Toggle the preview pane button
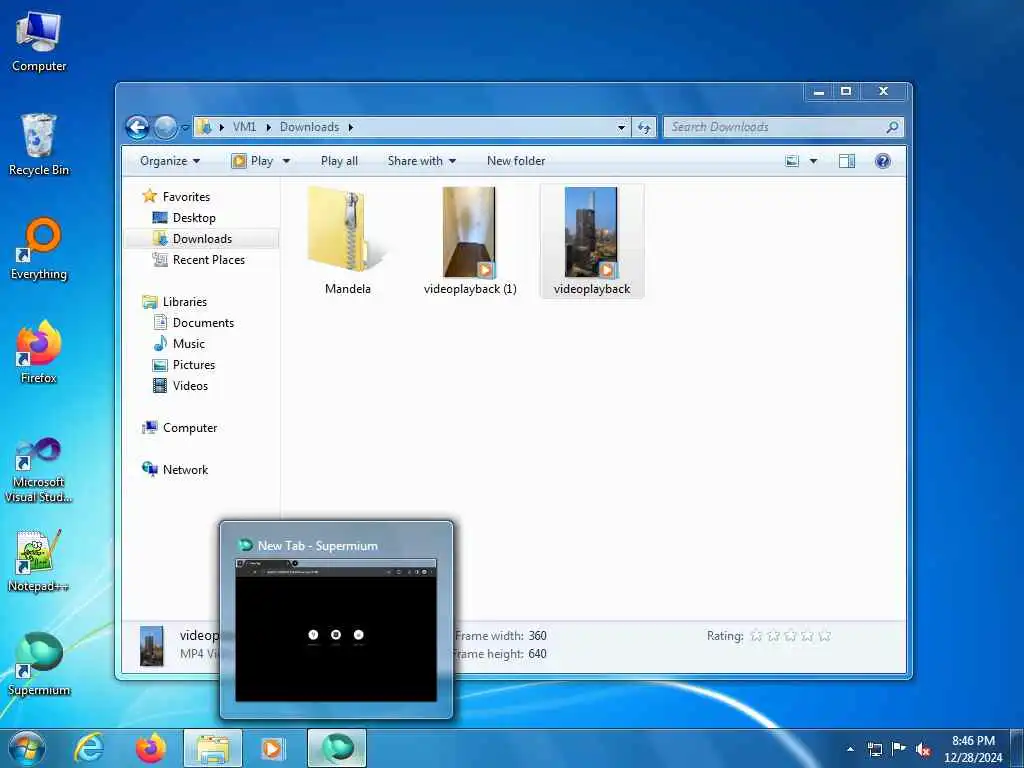 point(847,161)
